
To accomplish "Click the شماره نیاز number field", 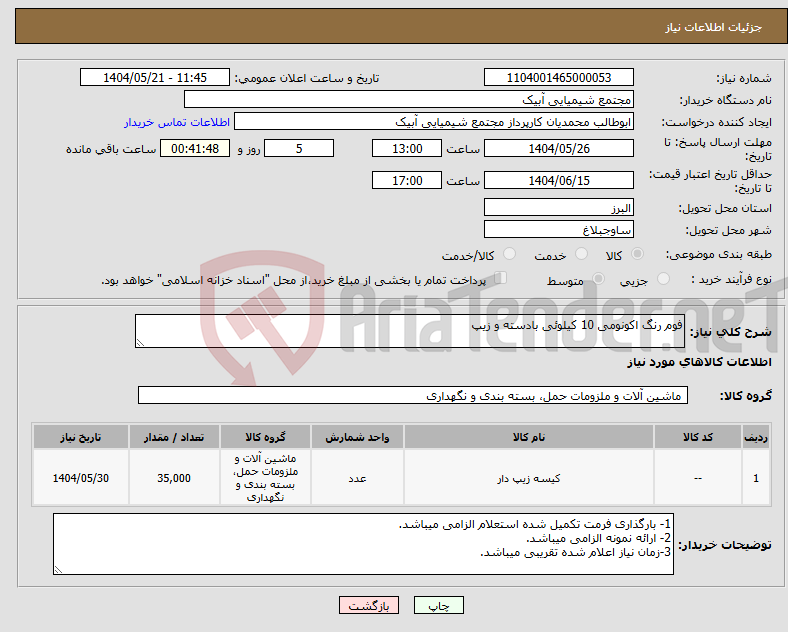I will click(559, 78).
